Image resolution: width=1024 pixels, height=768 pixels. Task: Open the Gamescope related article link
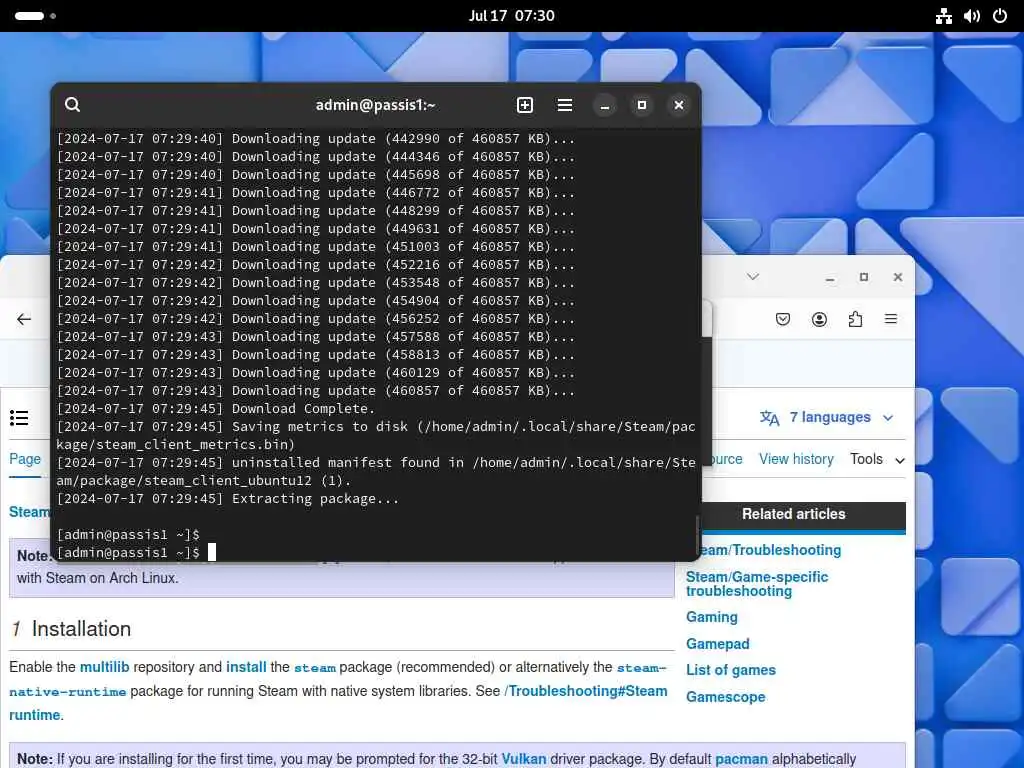(726, 697)
